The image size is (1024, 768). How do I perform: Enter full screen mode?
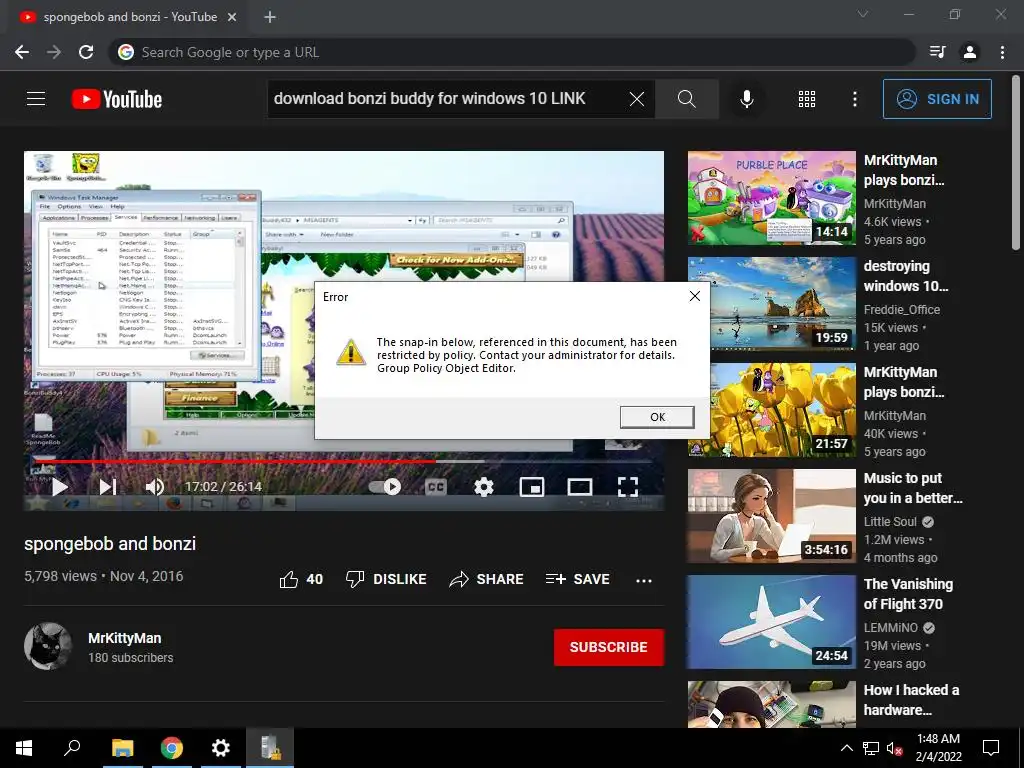pos(628,487)
